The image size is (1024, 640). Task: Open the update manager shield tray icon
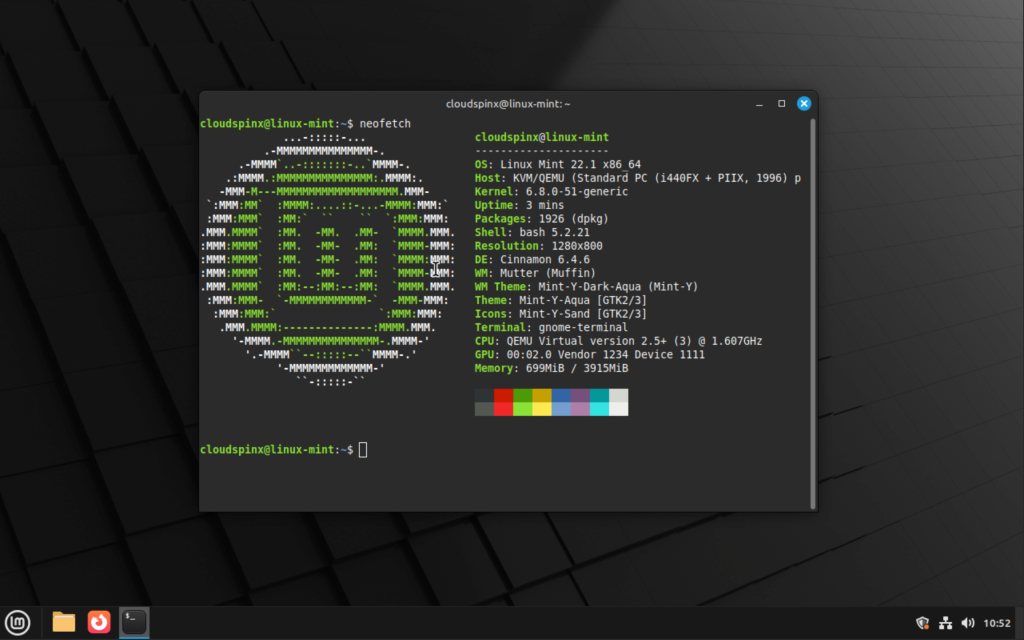[x=922, y=623]
